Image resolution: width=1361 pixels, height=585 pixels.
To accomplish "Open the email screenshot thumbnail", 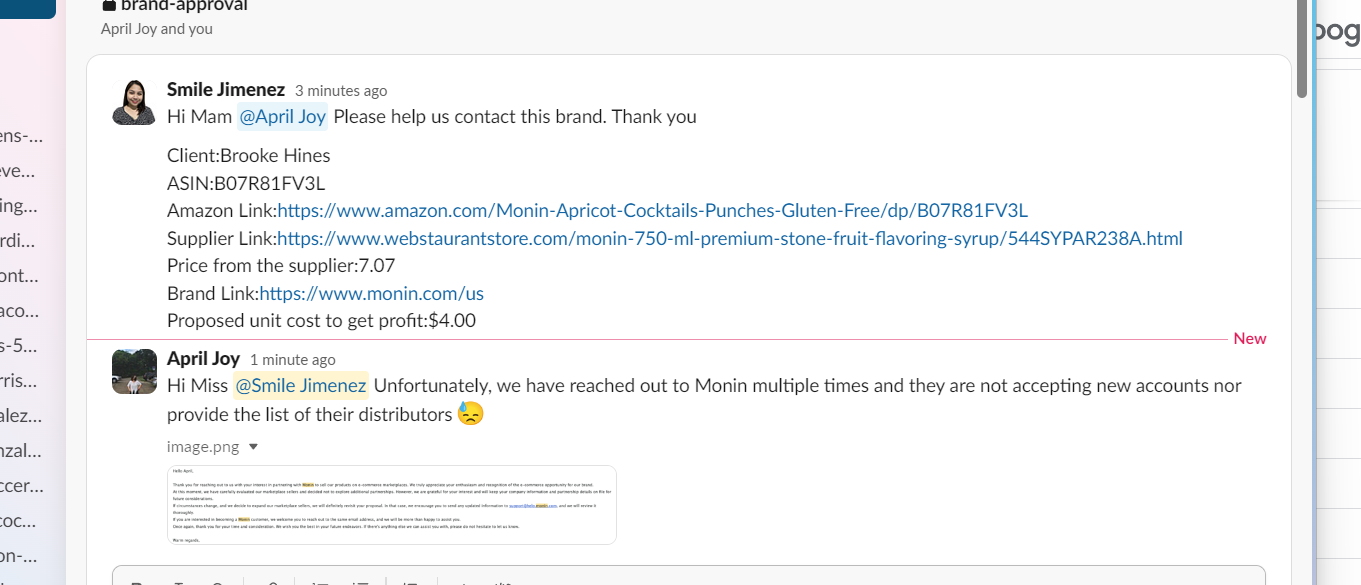I will coord(392,505).
